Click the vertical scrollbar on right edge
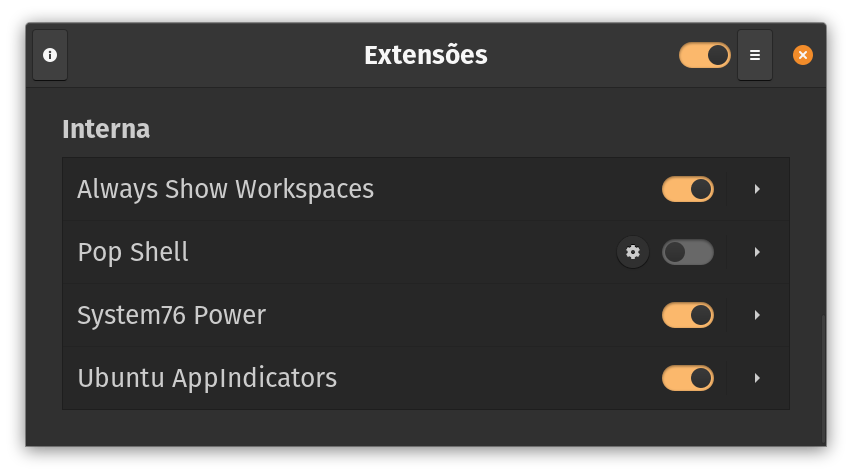 [823, 380]
